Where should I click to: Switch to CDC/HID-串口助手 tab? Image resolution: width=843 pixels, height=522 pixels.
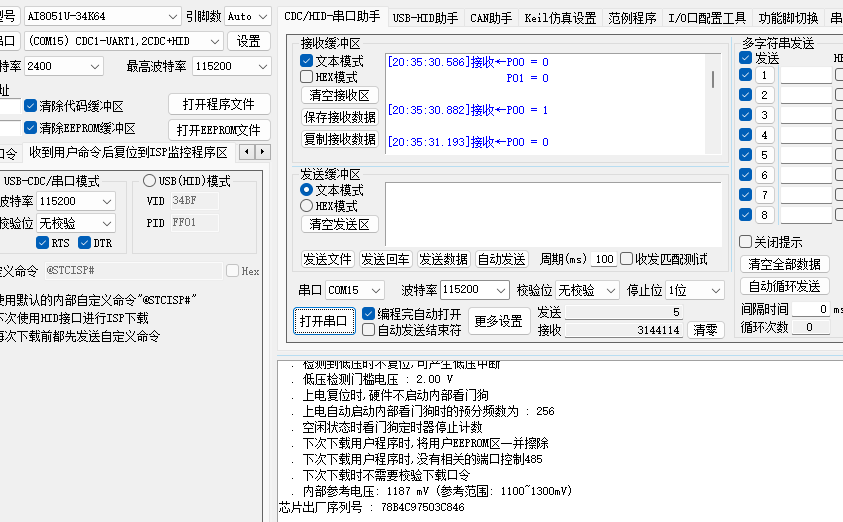(332, 17)
